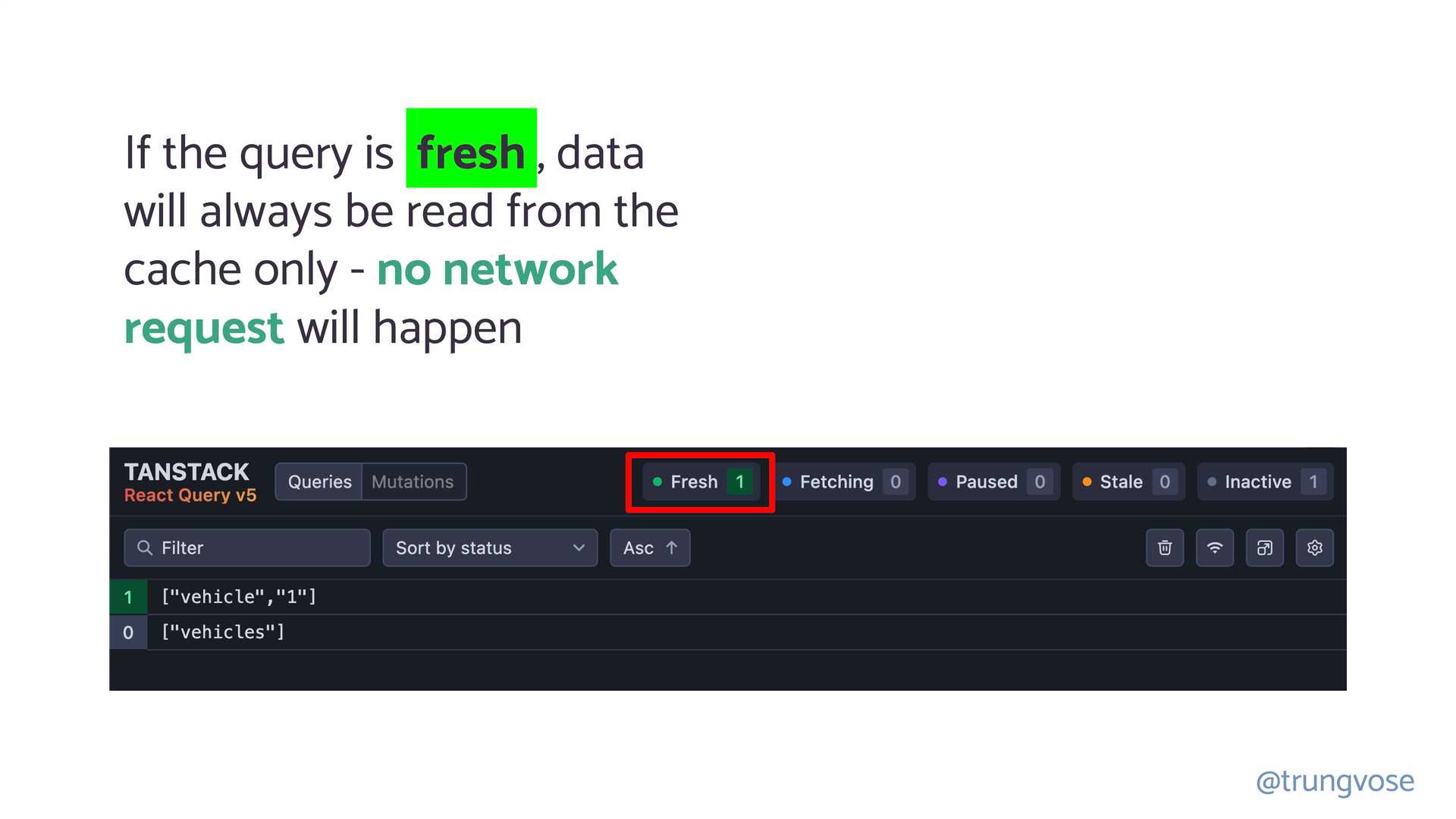This screenshot has height=819, width=1456.
Task: Toggle the Asc sort order button
Action: 649,547
